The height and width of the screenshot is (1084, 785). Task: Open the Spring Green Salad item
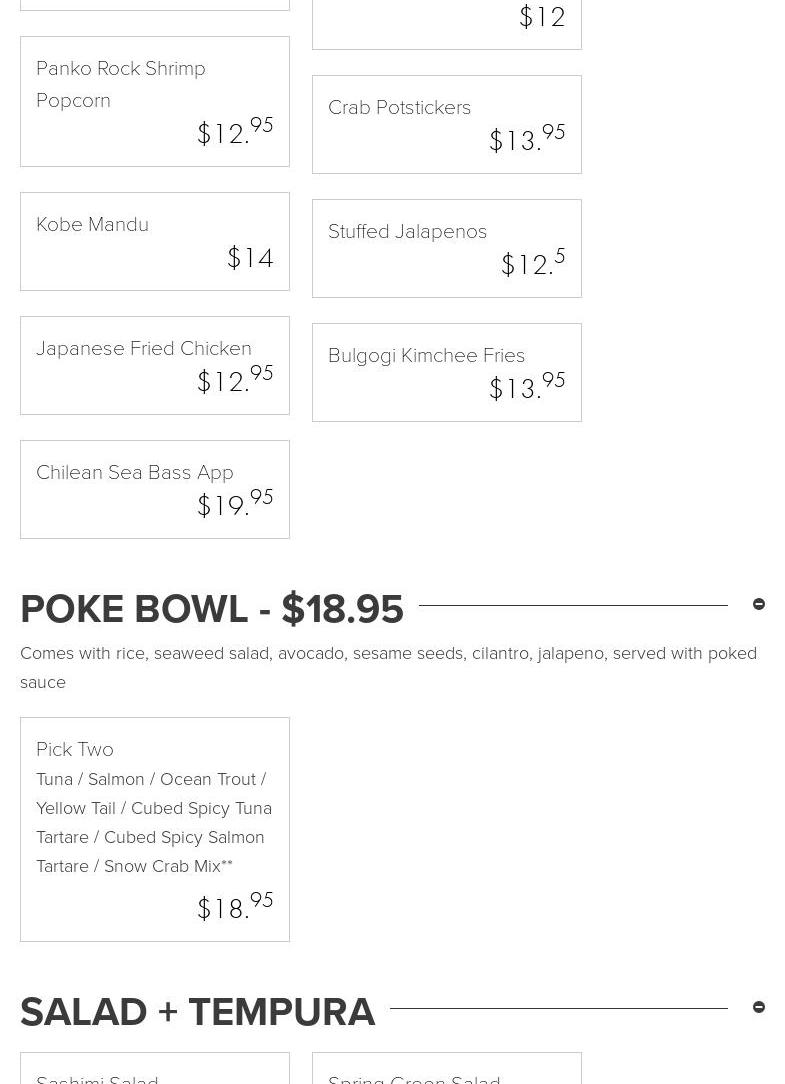pos(414,1078)
